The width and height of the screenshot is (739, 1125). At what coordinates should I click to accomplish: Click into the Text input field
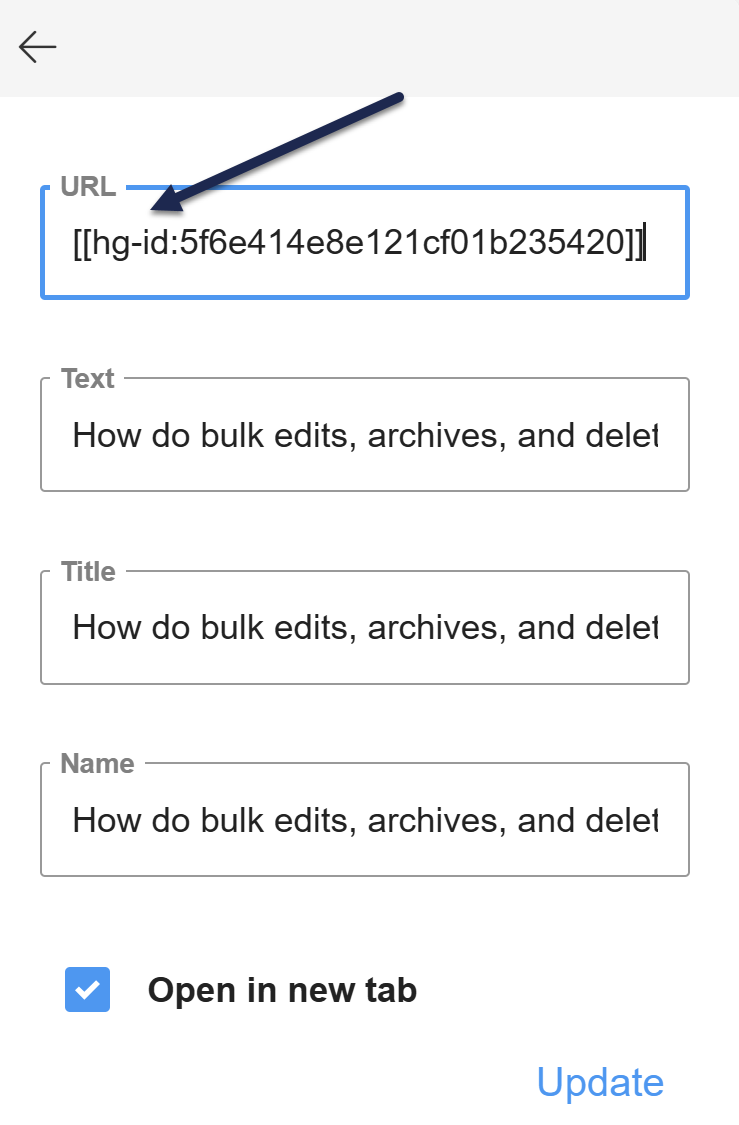[365, 436]
